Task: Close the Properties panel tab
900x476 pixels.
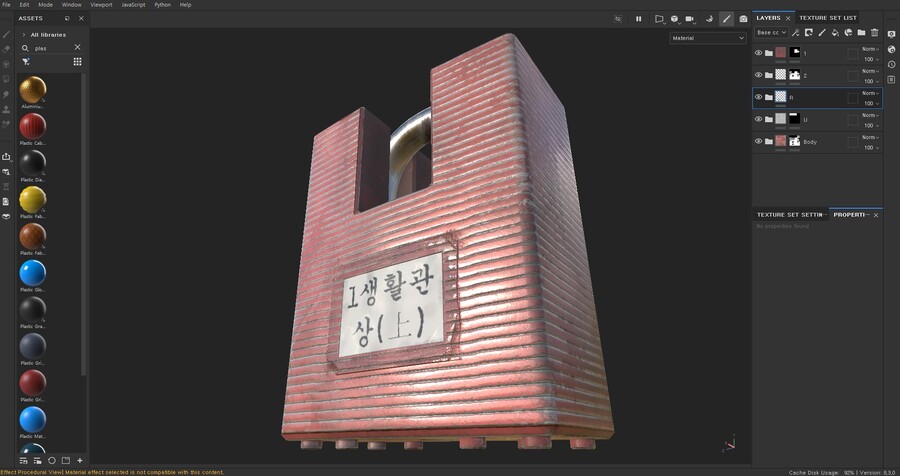Action: pos(876,215)
